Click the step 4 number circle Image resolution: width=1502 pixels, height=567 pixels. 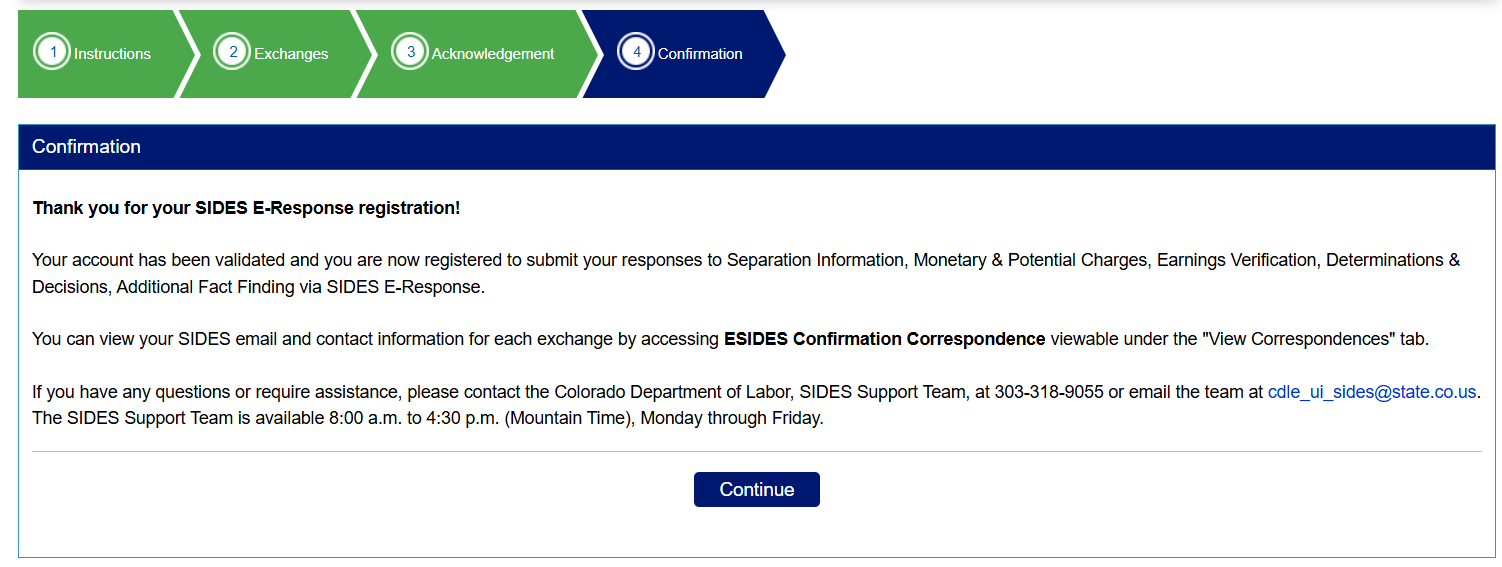637,53
